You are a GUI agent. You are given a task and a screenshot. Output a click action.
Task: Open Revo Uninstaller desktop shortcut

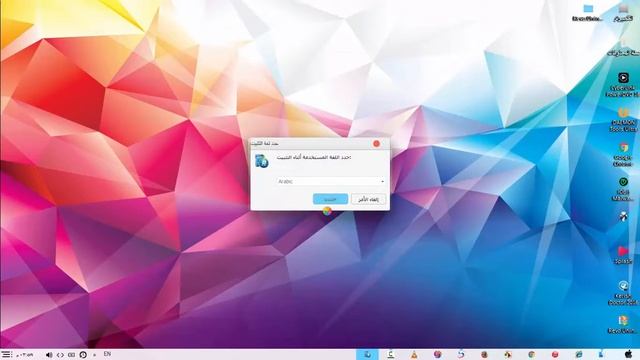pyautogui.click(x=623, y=324)
